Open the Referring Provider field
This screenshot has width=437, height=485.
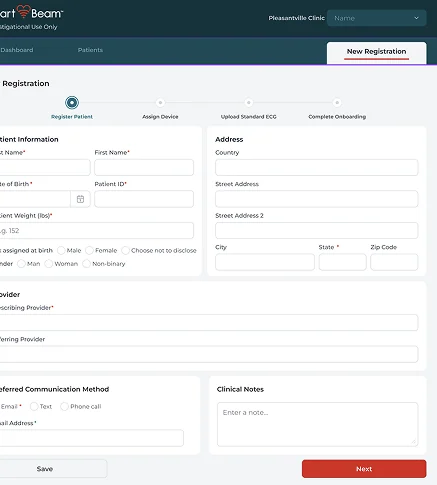[x=208, y=354]
